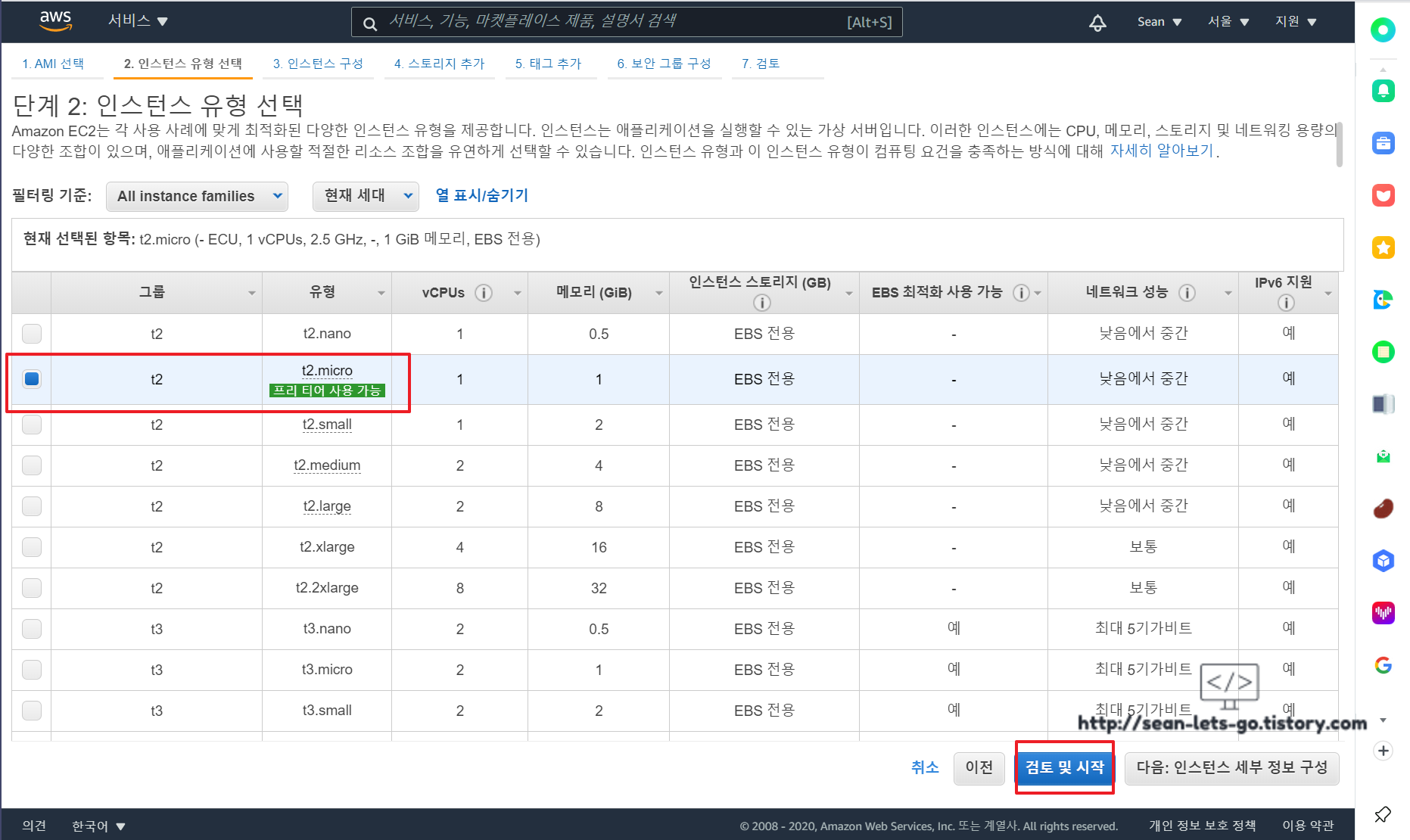
Task: Open the 지원 support dropdown
Action: 1295,22
